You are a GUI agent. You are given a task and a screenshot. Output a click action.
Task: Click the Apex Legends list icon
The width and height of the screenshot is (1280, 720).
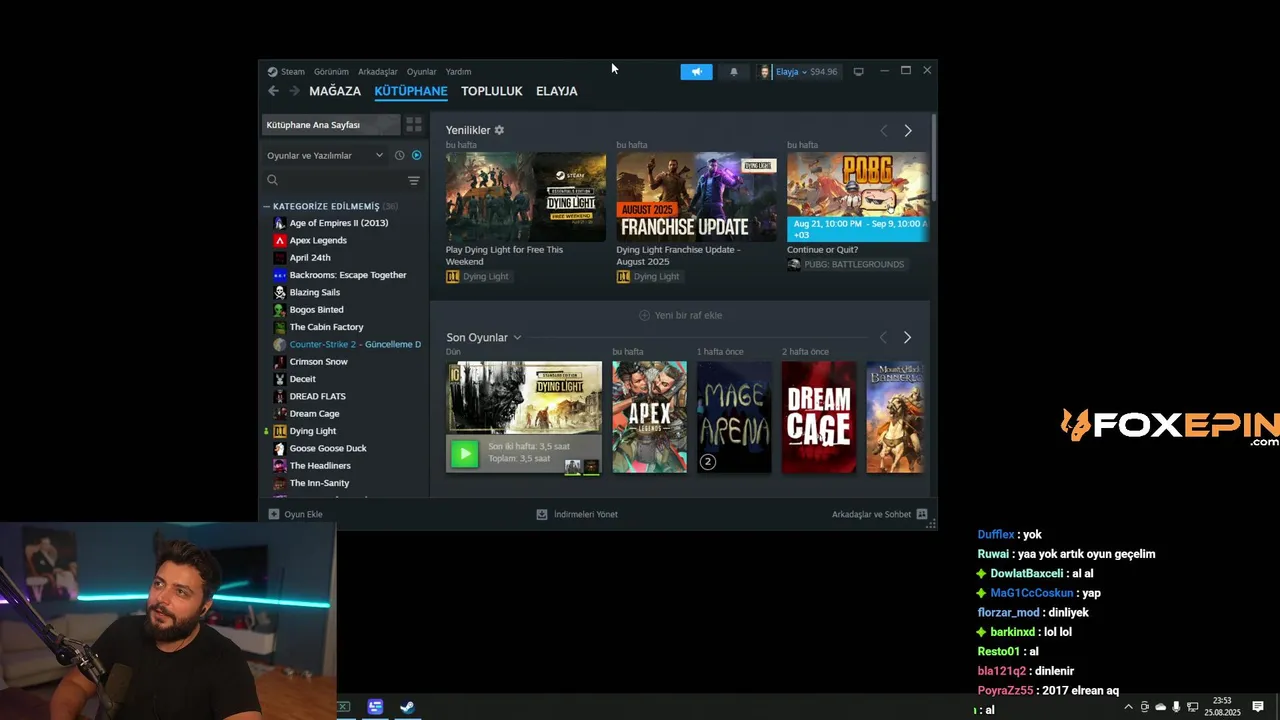tap(280, 240)
